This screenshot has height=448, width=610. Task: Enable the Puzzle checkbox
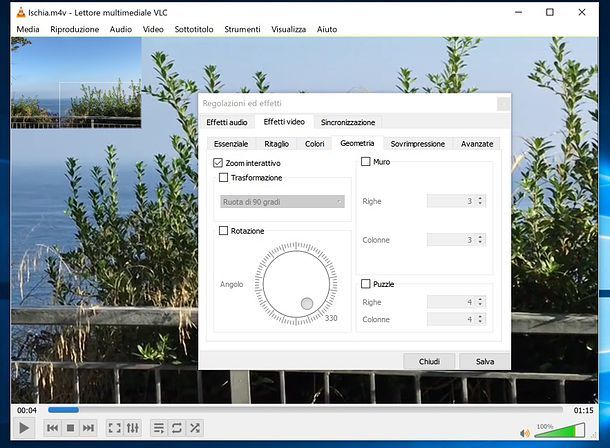coord(366,284)
